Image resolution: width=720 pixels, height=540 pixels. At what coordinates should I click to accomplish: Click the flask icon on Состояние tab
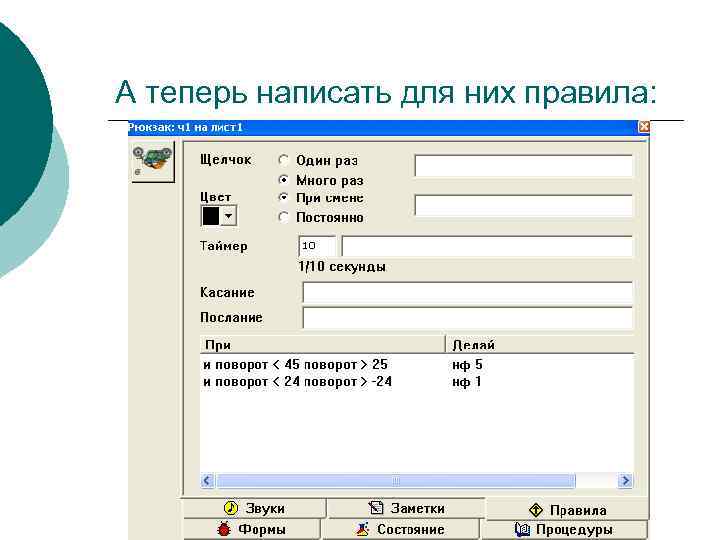click(363, 529)
